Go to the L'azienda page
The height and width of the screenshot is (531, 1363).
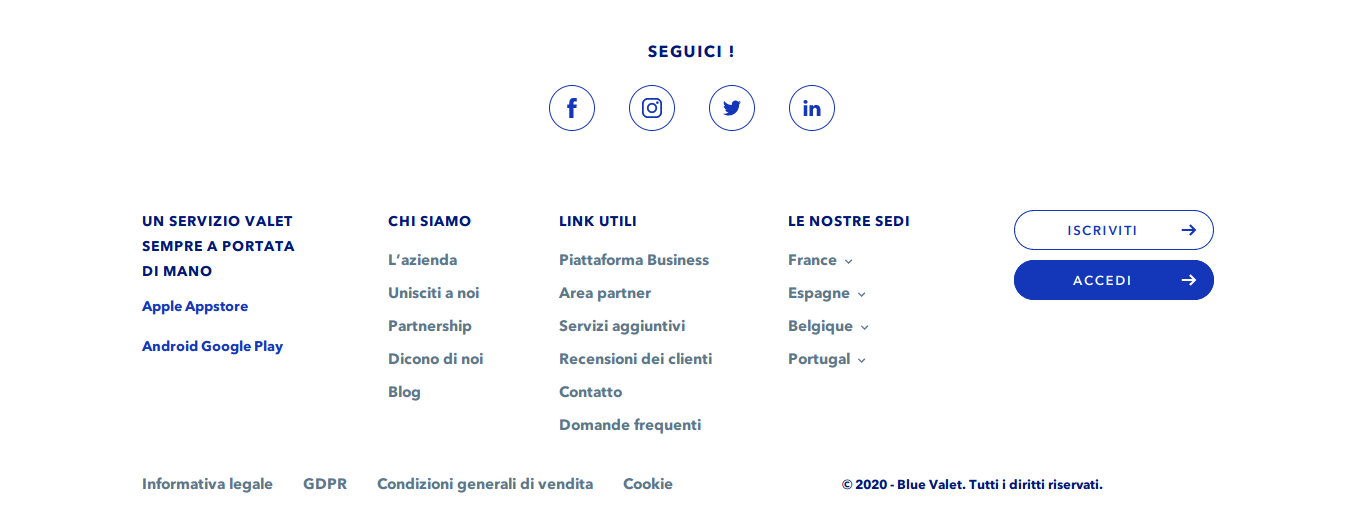coord(422,260)
